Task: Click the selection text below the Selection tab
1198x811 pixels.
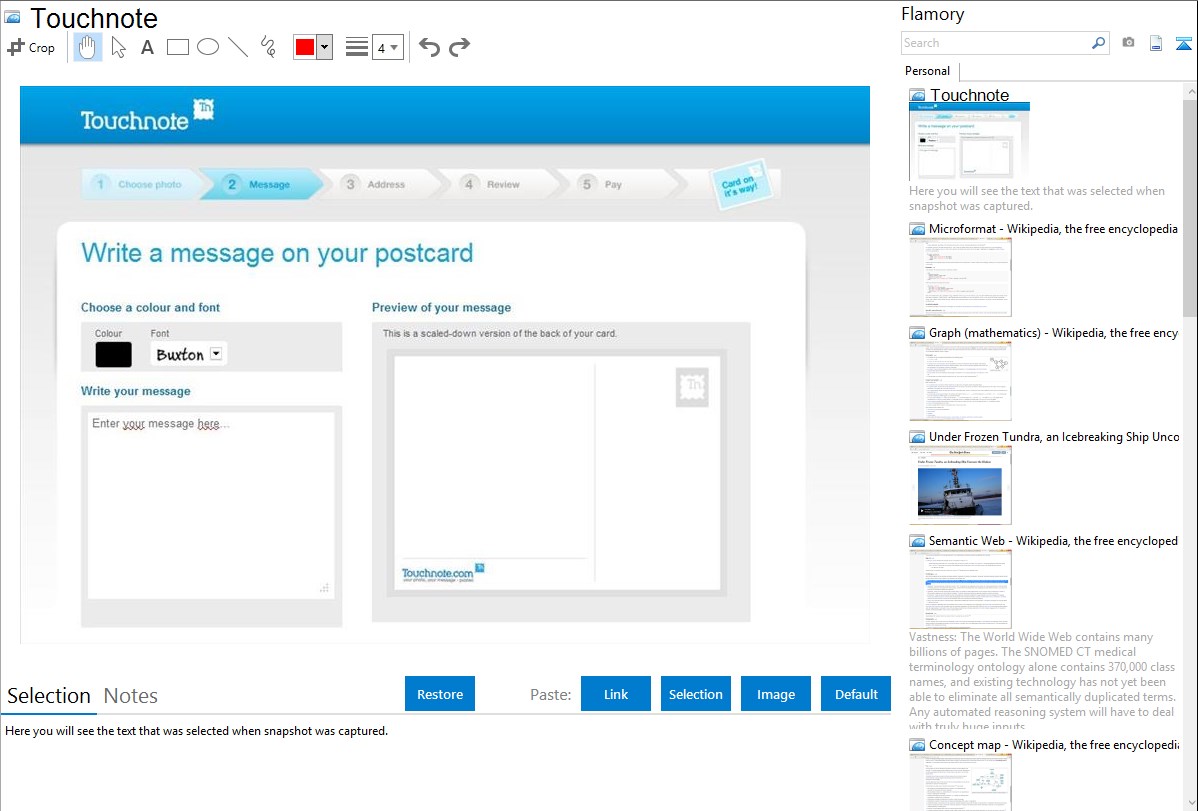Action: tap(196, 731)
